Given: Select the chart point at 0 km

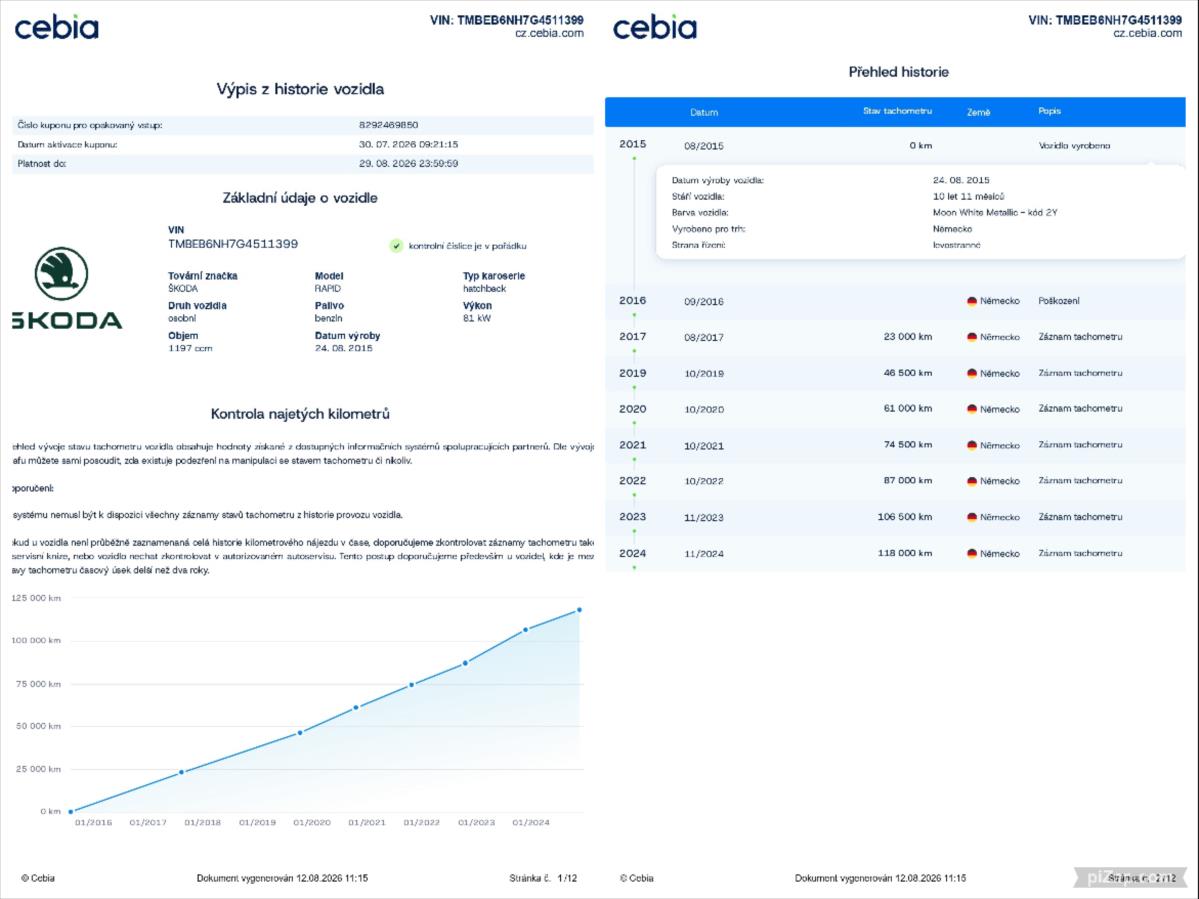Looking at the screenshot, I should click(x=71, y=811).
